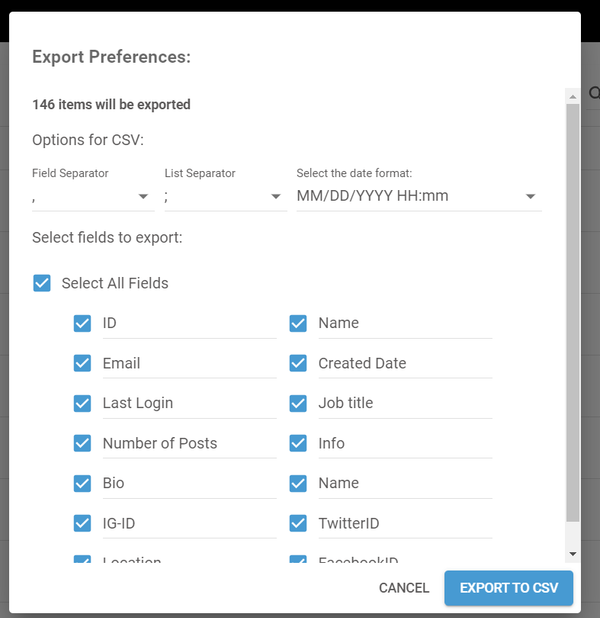Toggle the Number of Posts checkbox

(82, 443)
